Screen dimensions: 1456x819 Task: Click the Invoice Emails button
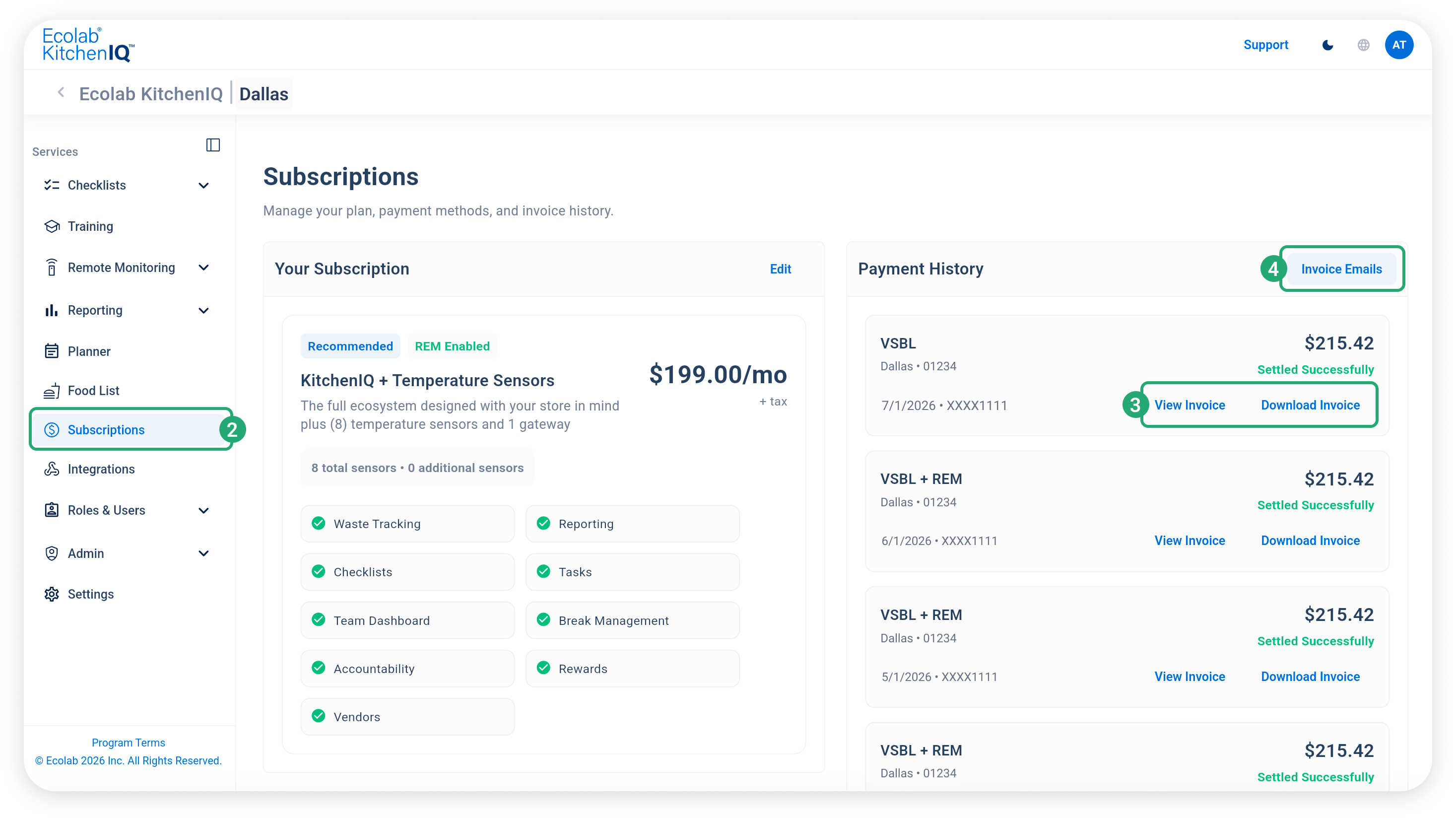(1341, 269)
